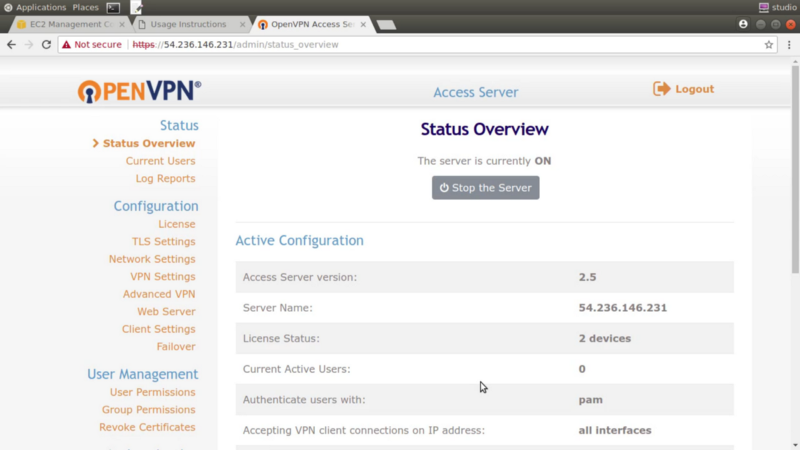Click the Access Server header text

[476, 92]
